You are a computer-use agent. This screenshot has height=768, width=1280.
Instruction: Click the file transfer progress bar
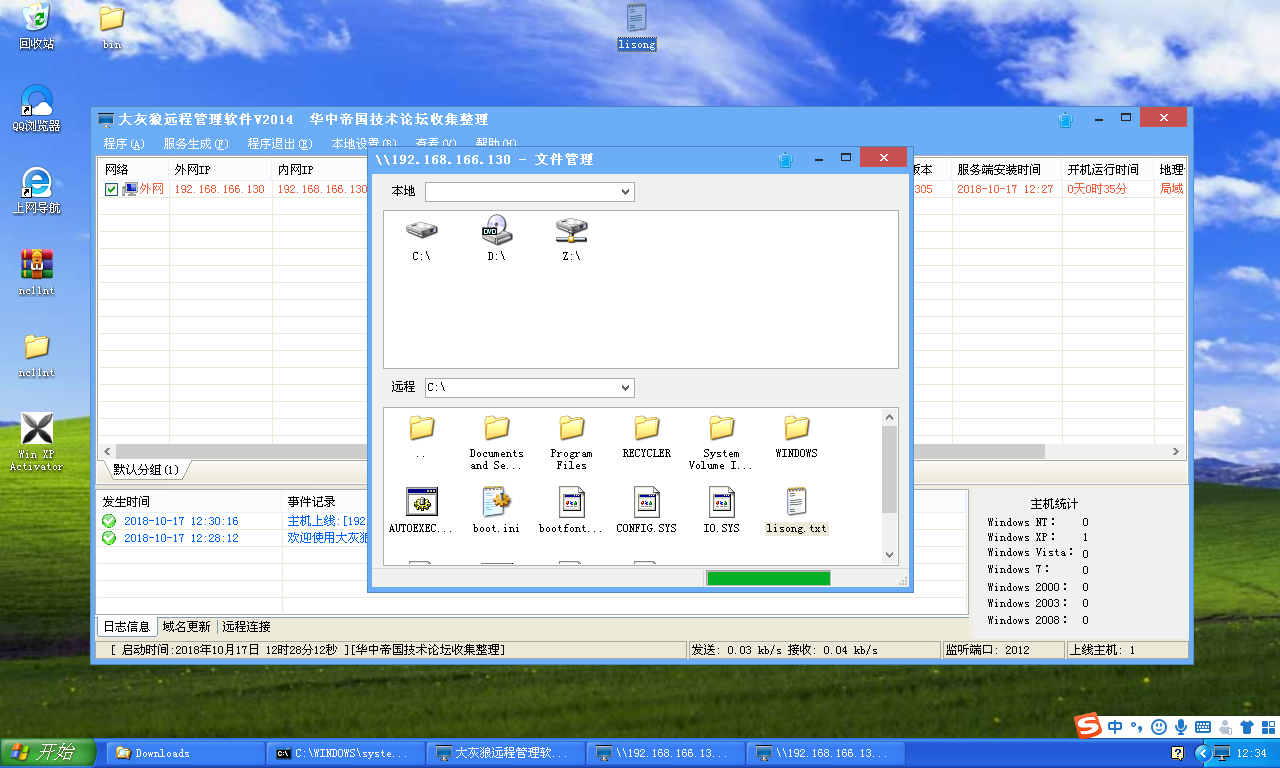click(x=768, y=578)
